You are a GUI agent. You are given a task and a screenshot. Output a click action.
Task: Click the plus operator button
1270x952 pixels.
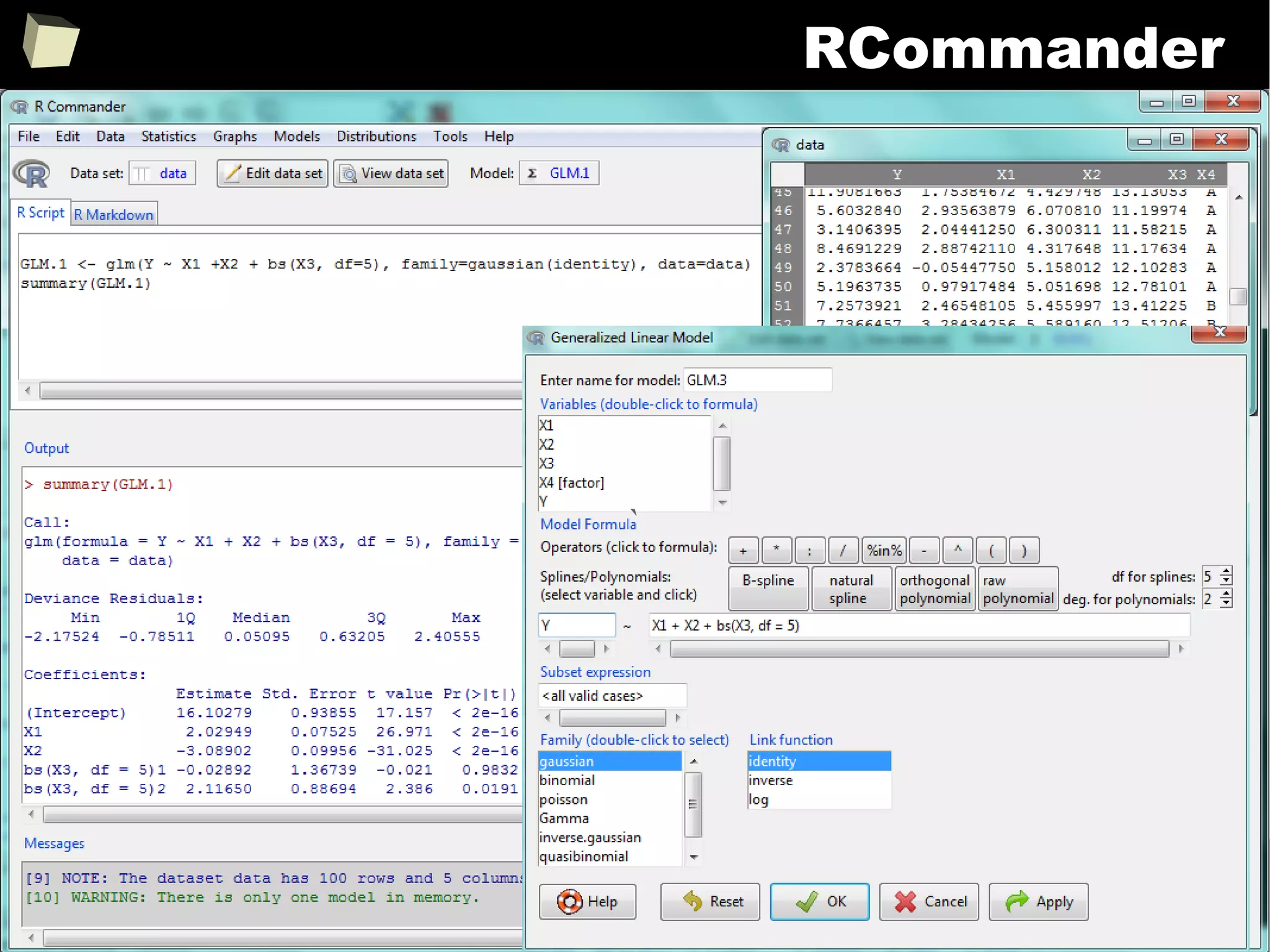tap(743, 550)
